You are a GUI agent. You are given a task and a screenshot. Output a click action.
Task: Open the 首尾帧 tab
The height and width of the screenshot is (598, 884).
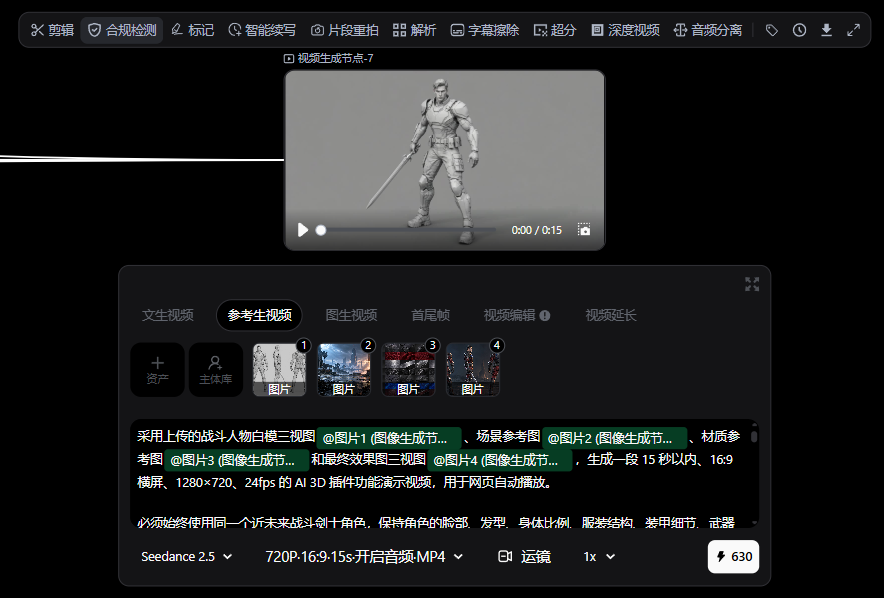pyautogui.click(x=430, y=315)
